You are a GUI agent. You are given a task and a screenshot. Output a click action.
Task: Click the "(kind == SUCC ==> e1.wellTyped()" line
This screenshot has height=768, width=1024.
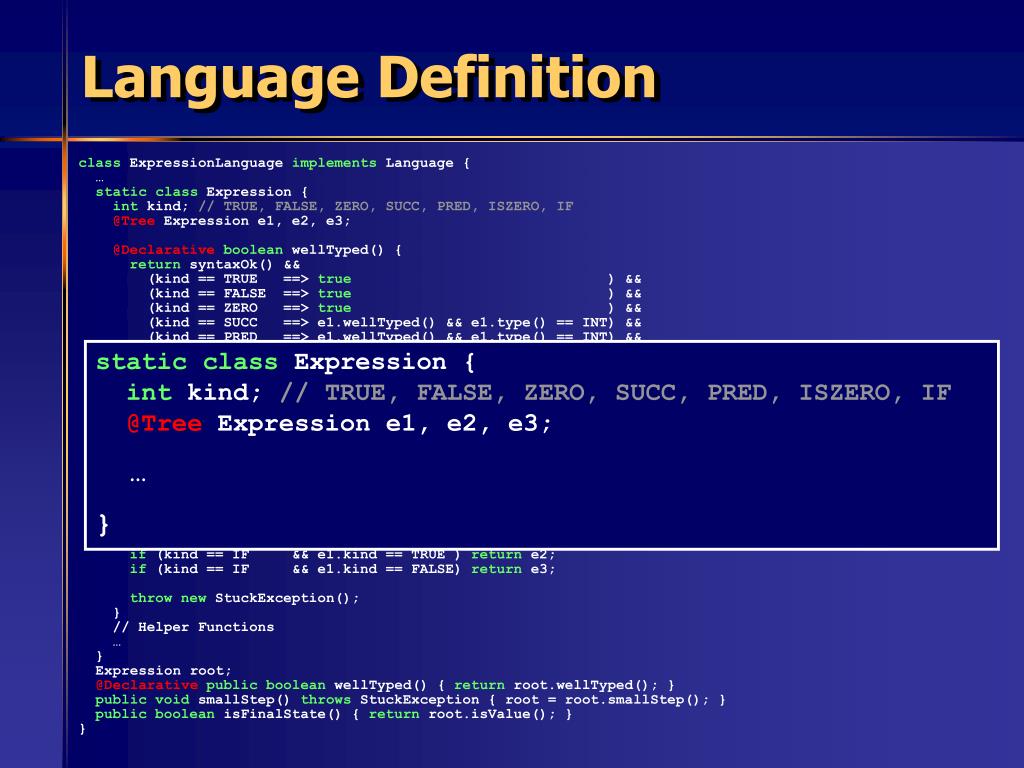(x=395, y=323)
